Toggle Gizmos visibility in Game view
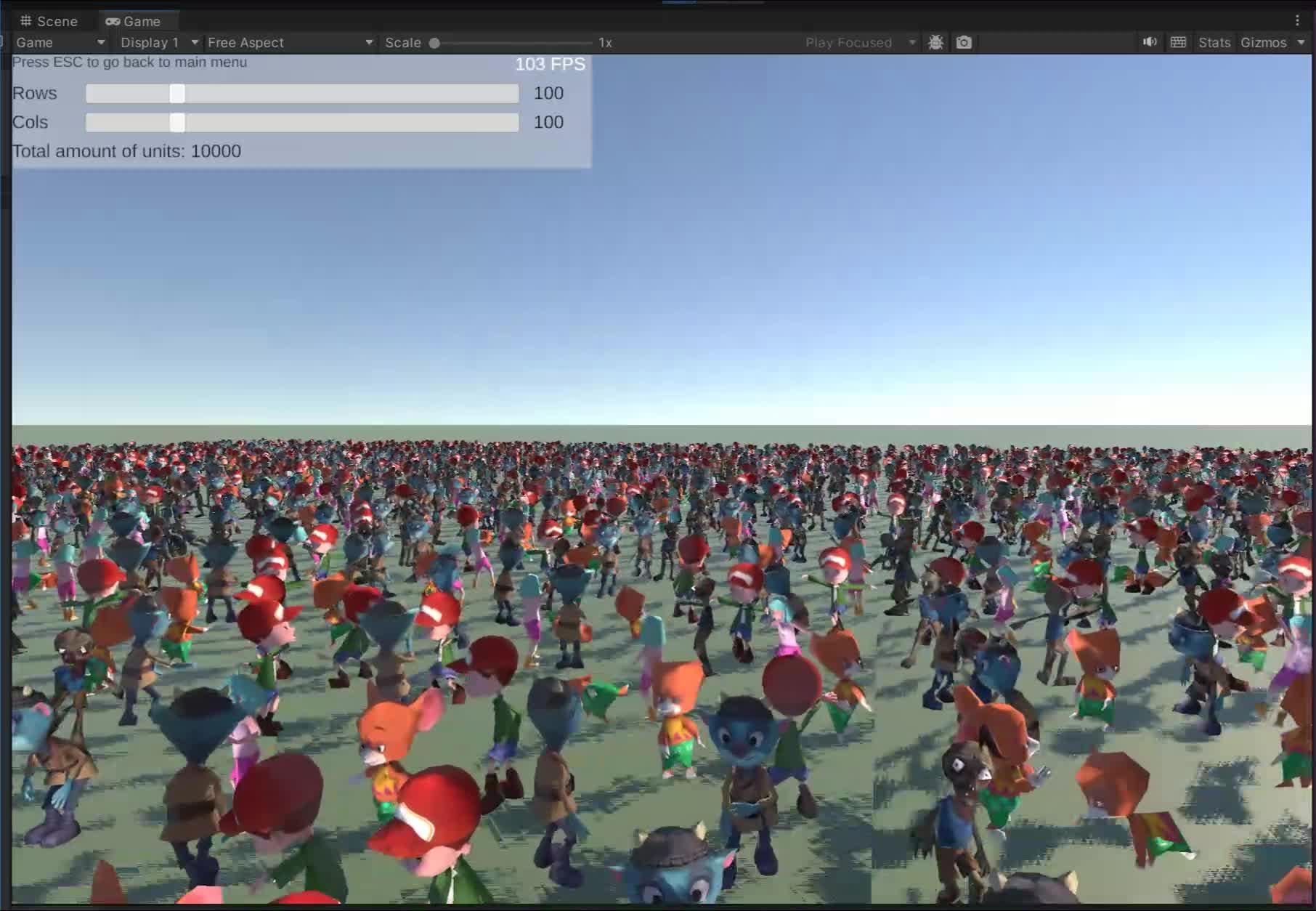Image resolution: width=1316 pixels, height=911 pixels. click(x=1266, y=42)
